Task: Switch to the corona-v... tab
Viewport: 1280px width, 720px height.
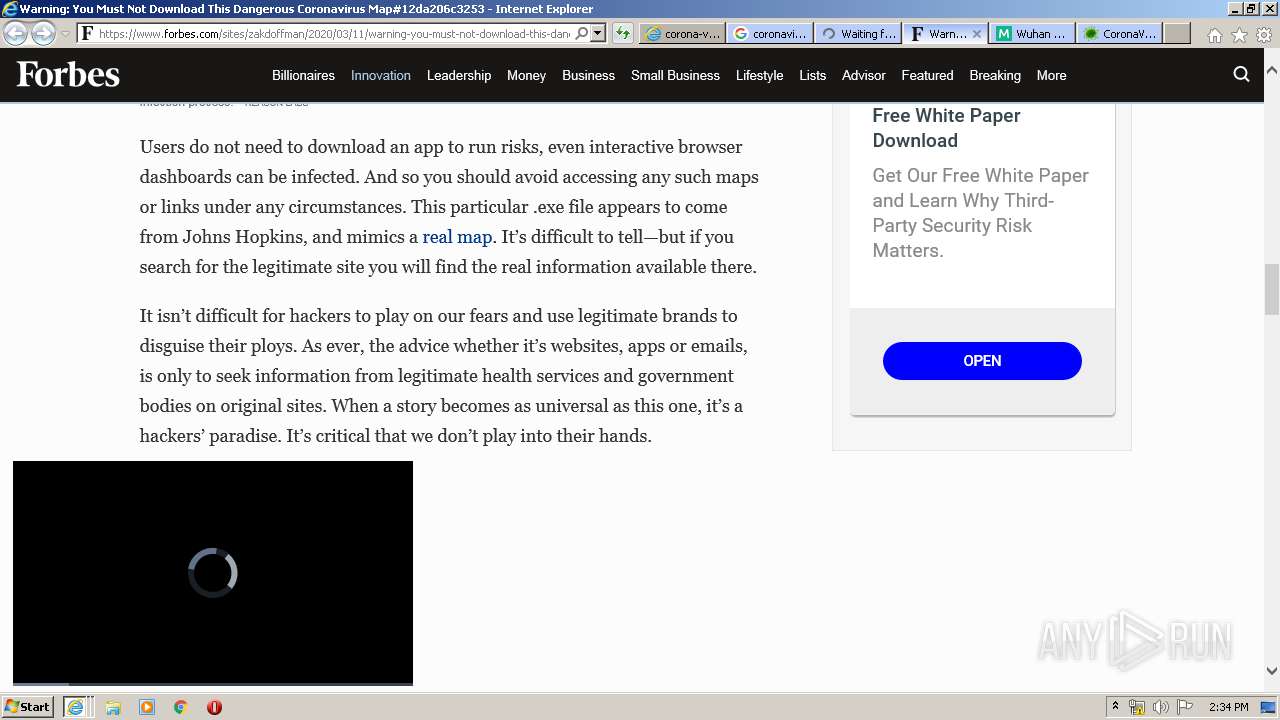Action: pyautogui.click(x=683, y=33)
